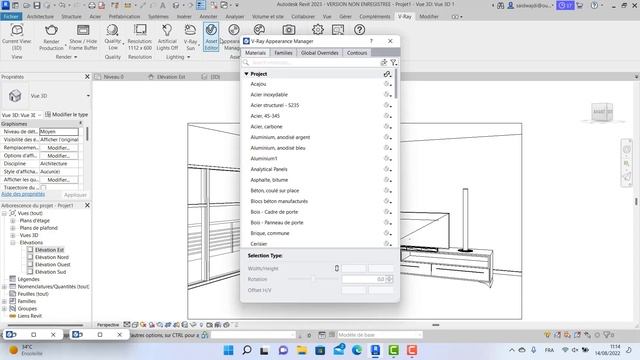Click the render region icon beside settings gear
The image size is (640, 360).
(338, 30)
